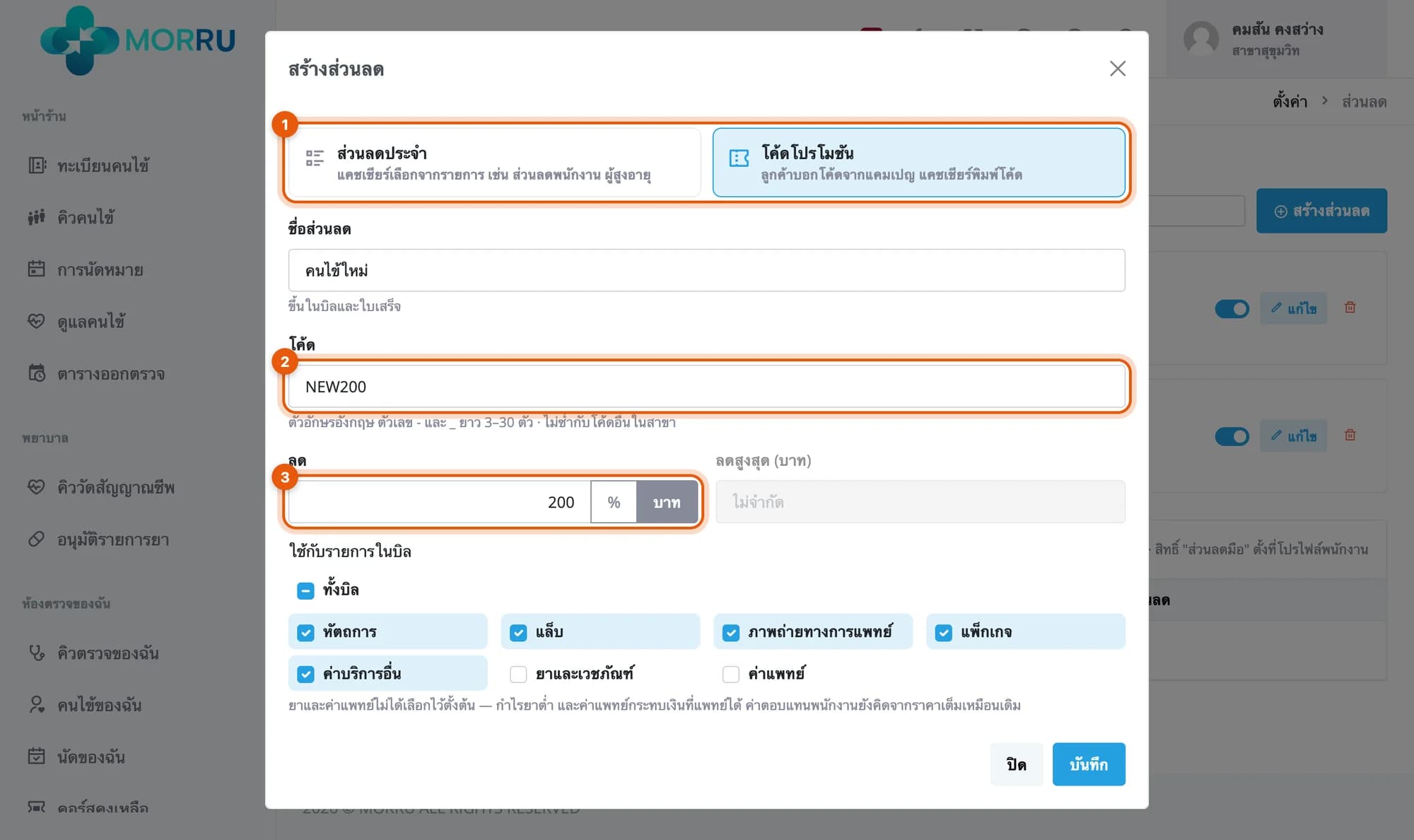Click the ชื่อส่วนลด name input field

point(706,270)
